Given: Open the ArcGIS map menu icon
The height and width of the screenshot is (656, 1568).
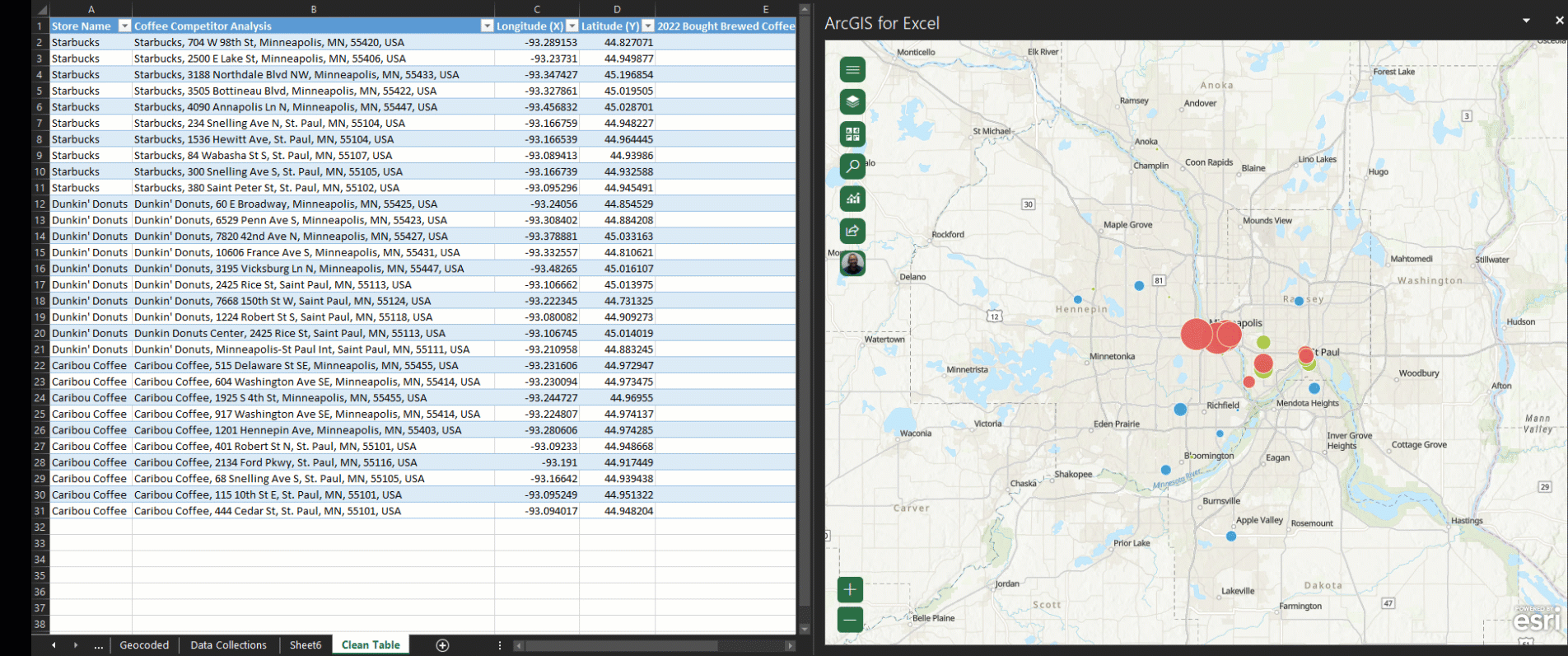Looking at the screenshot, I should click(852, 70).
